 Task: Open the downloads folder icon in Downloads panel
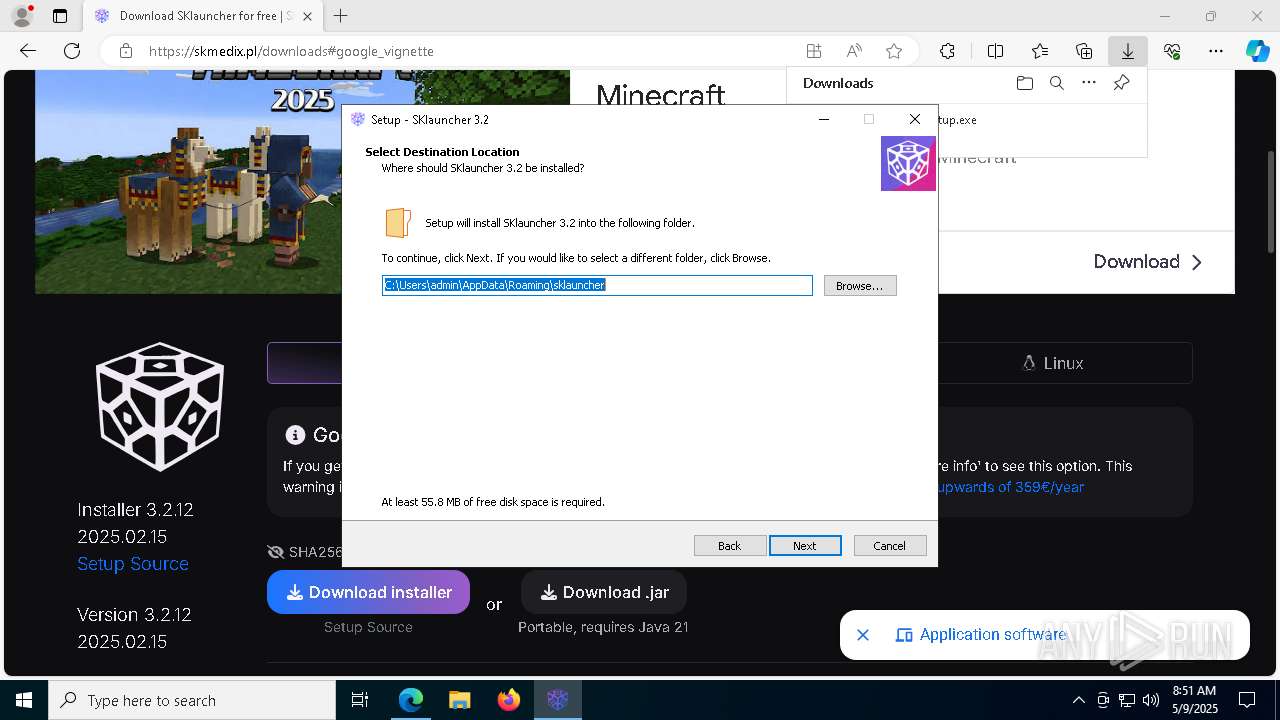(1025, 83)
